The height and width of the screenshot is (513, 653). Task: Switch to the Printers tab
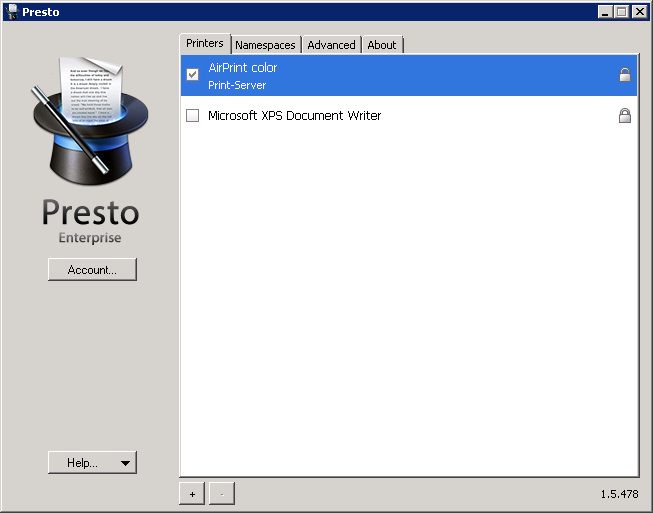(x=205, y=43)
